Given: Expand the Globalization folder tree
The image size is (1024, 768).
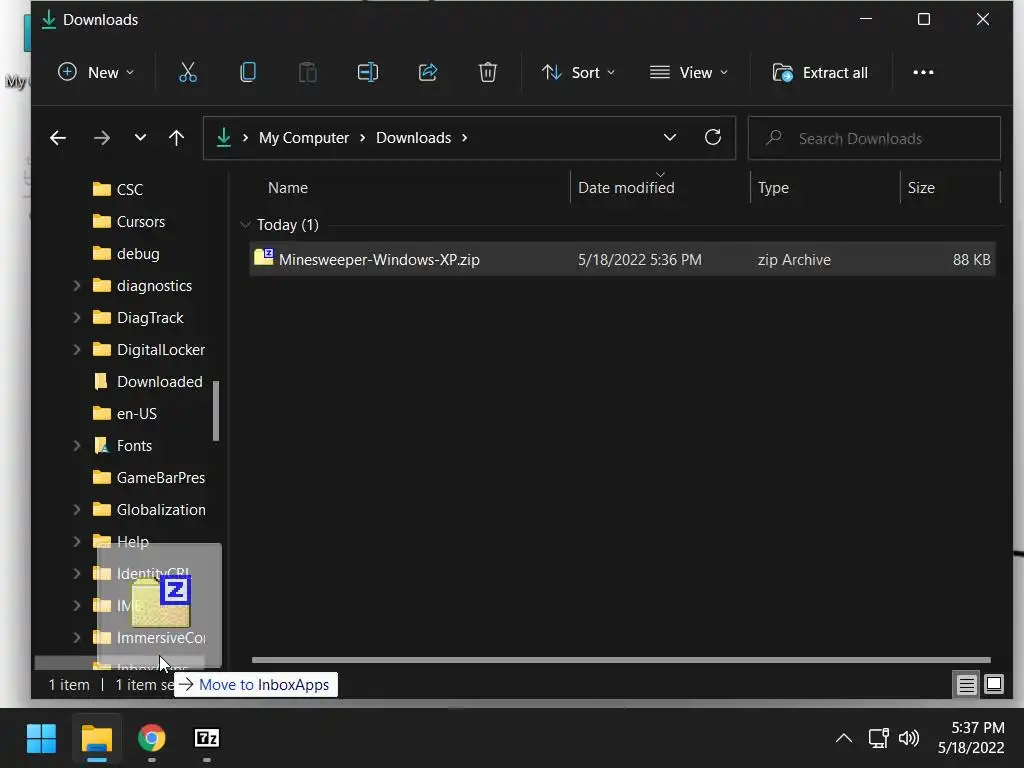Looking at the screenshot, I should [76, 509].
